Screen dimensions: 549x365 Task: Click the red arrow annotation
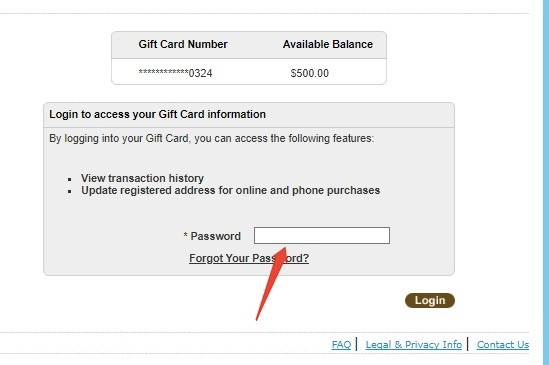(x=271, y=284)
